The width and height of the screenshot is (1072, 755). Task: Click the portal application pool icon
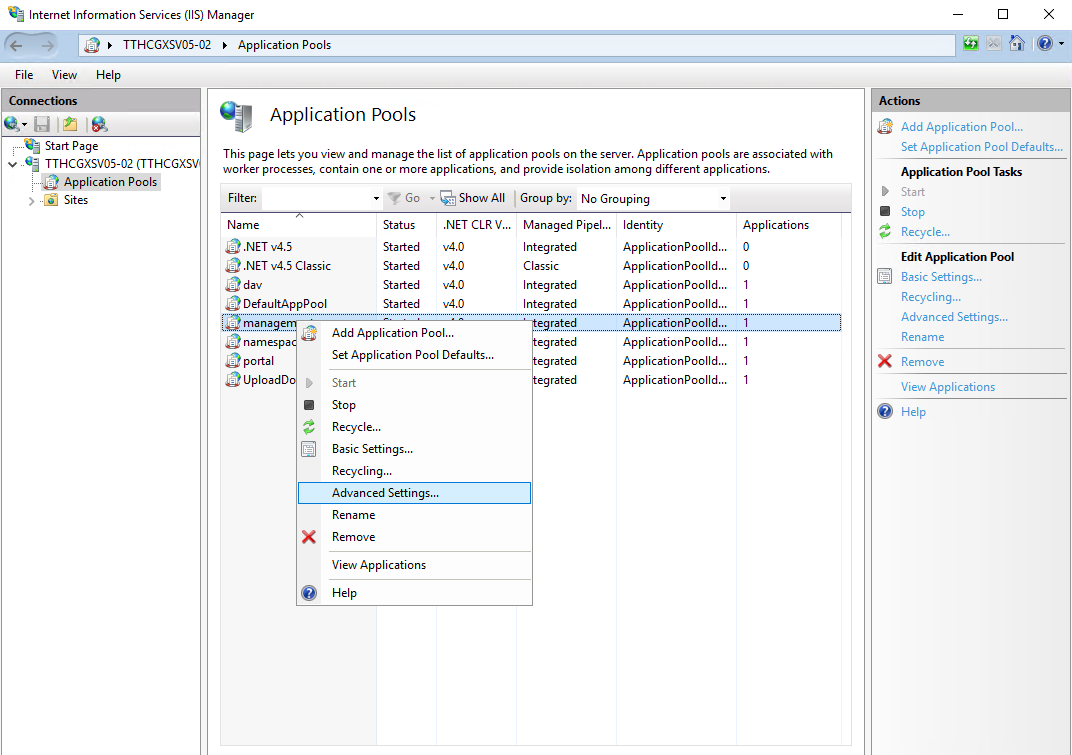pyautogui.click(x=233, y=360)
